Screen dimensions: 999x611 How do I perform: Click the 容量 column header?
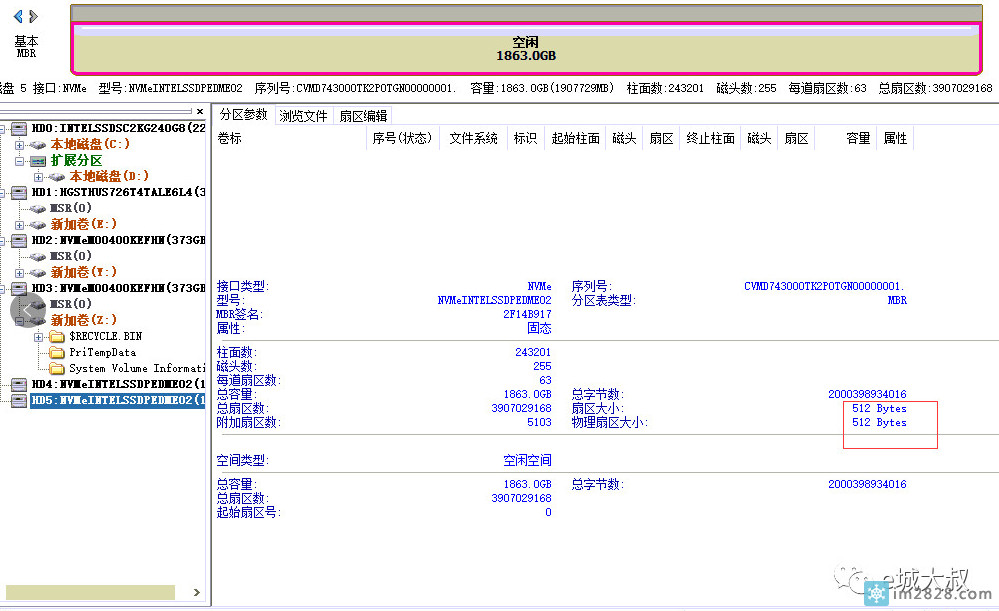coord(857,139)
